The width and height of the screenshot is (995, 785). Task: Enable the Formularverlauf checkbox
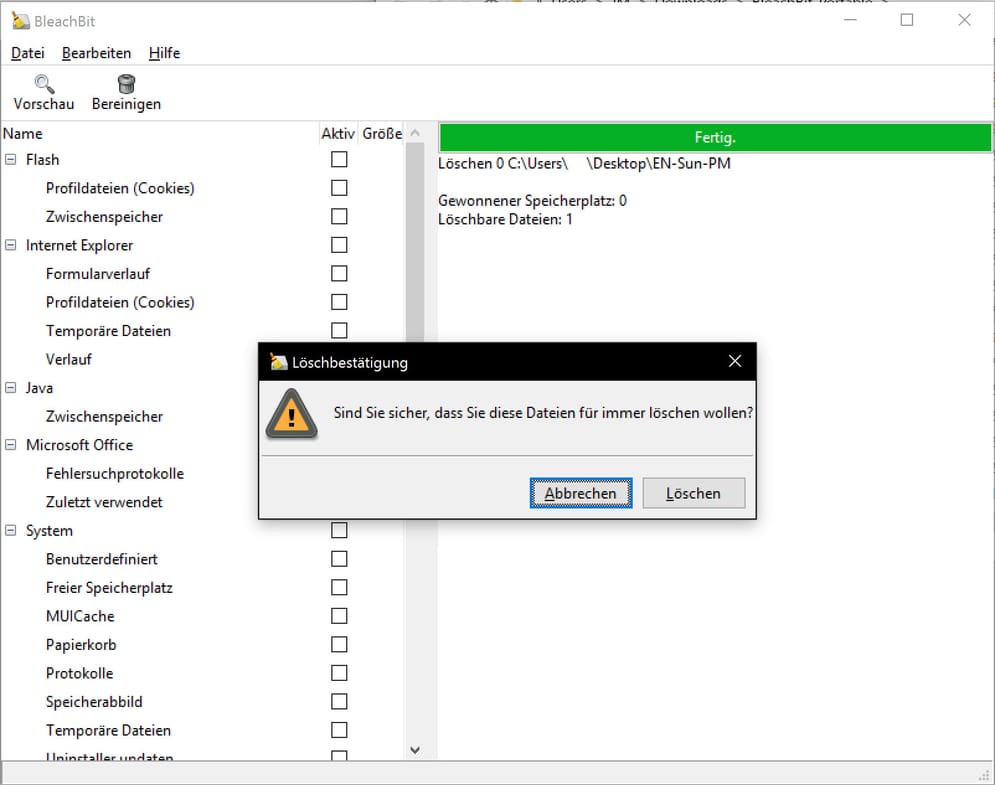[x=339, y=274]
